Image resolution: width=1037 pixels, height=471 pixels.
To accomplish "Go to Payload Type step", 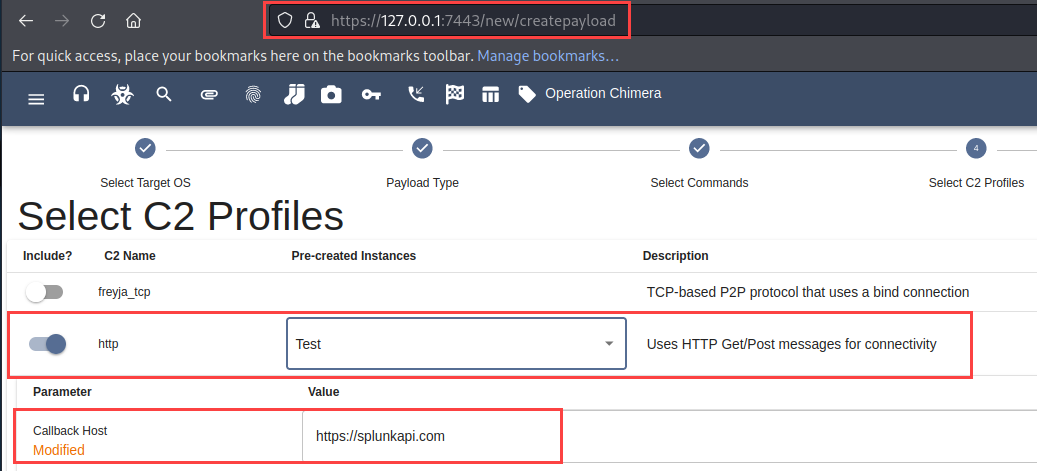I will tap(422, 149).
